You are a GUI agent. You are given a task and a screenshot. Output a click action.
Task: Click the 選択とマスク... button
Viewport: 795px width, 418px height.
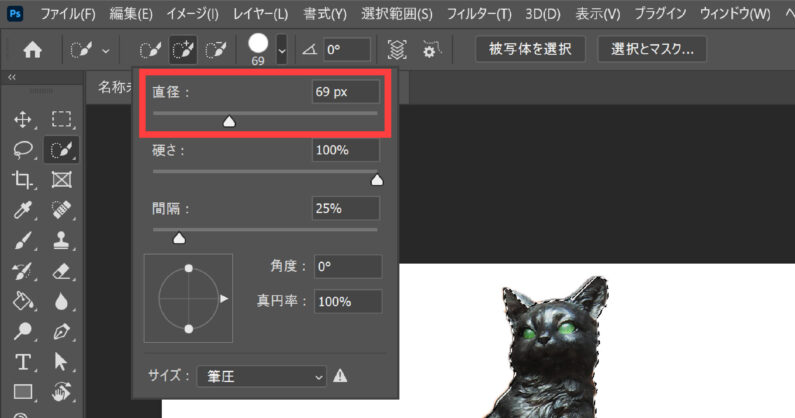[x=652, y=49]
